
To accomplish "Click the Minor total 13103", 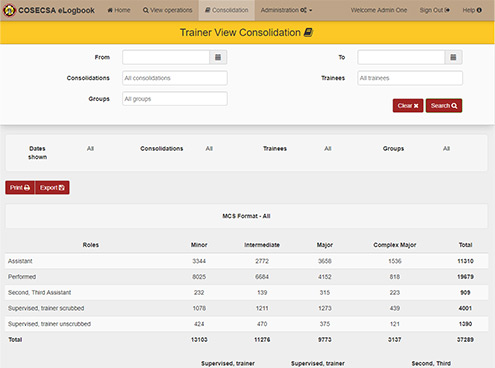I will [x=199, y=340].
